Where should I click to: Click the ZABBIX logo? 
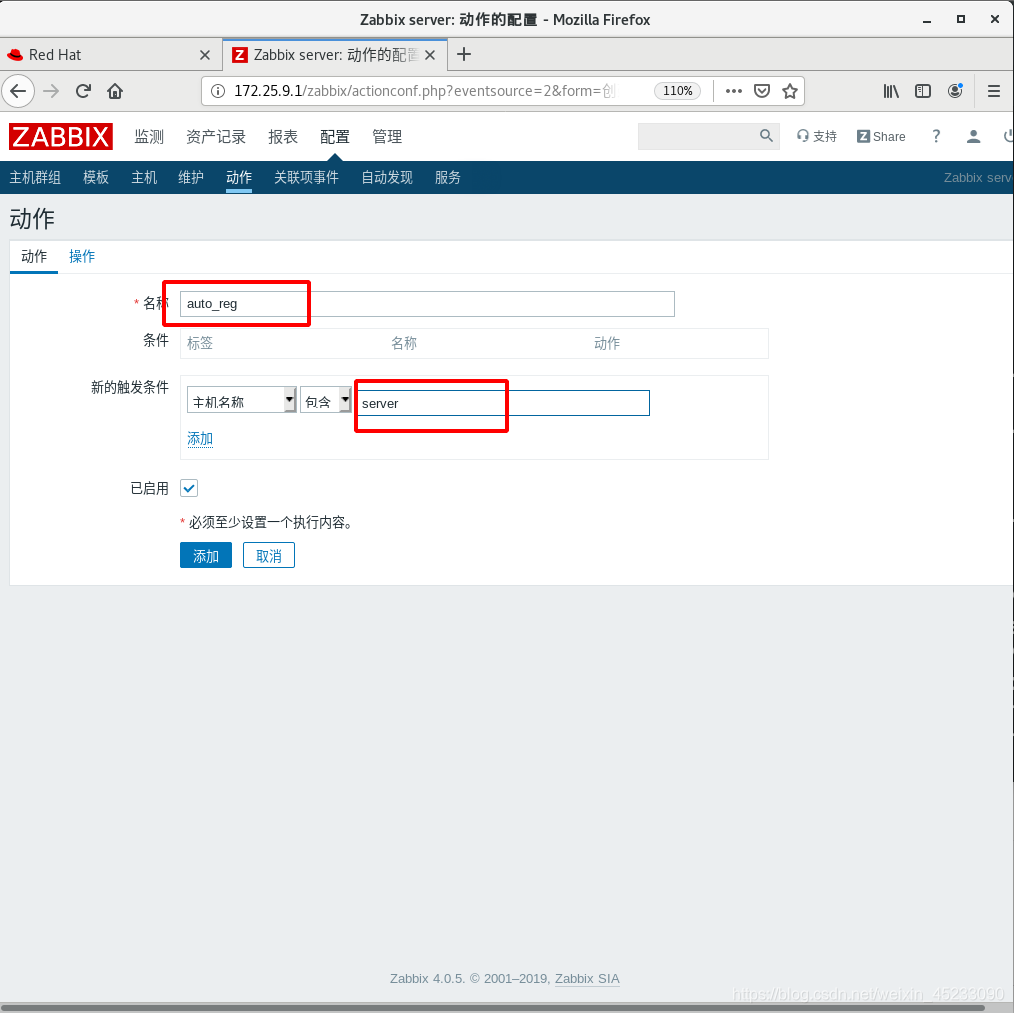click(x=61, y=136)
